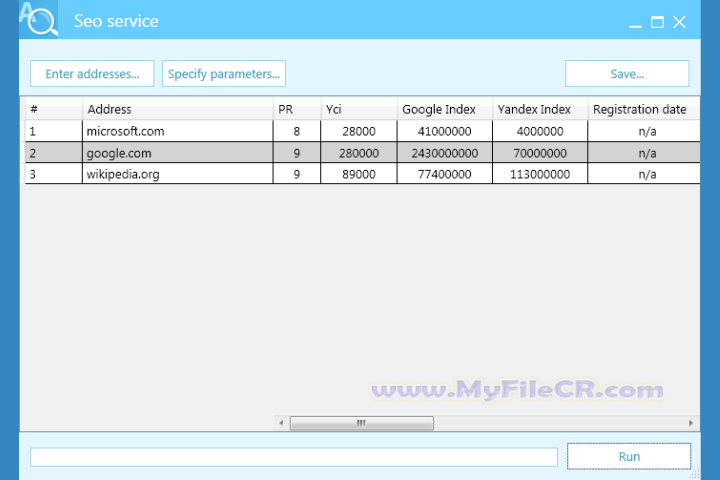Sort by the Google Index column header
Image resolution: width=720 pixels, height=480 pixels.
[x=445, y=109]
